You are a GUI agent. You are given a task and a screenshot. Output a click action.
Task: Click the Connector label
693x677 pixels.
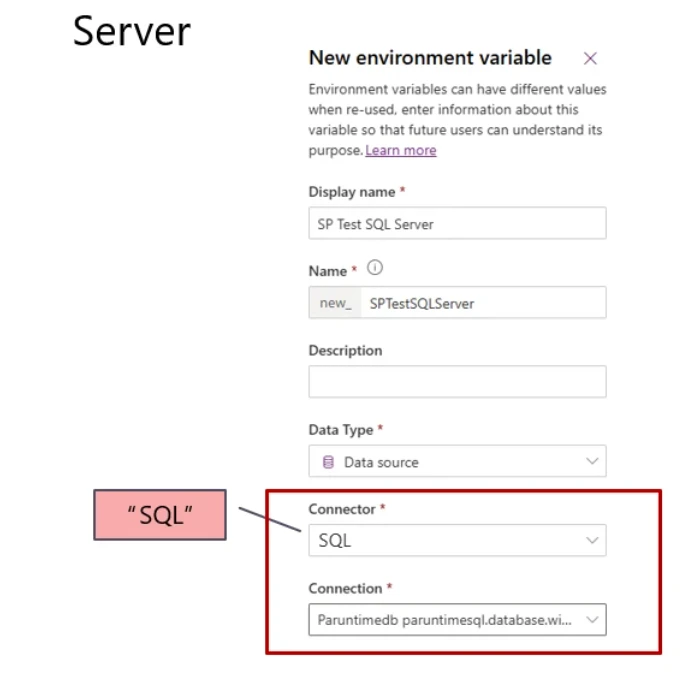(x=342, y=509)
